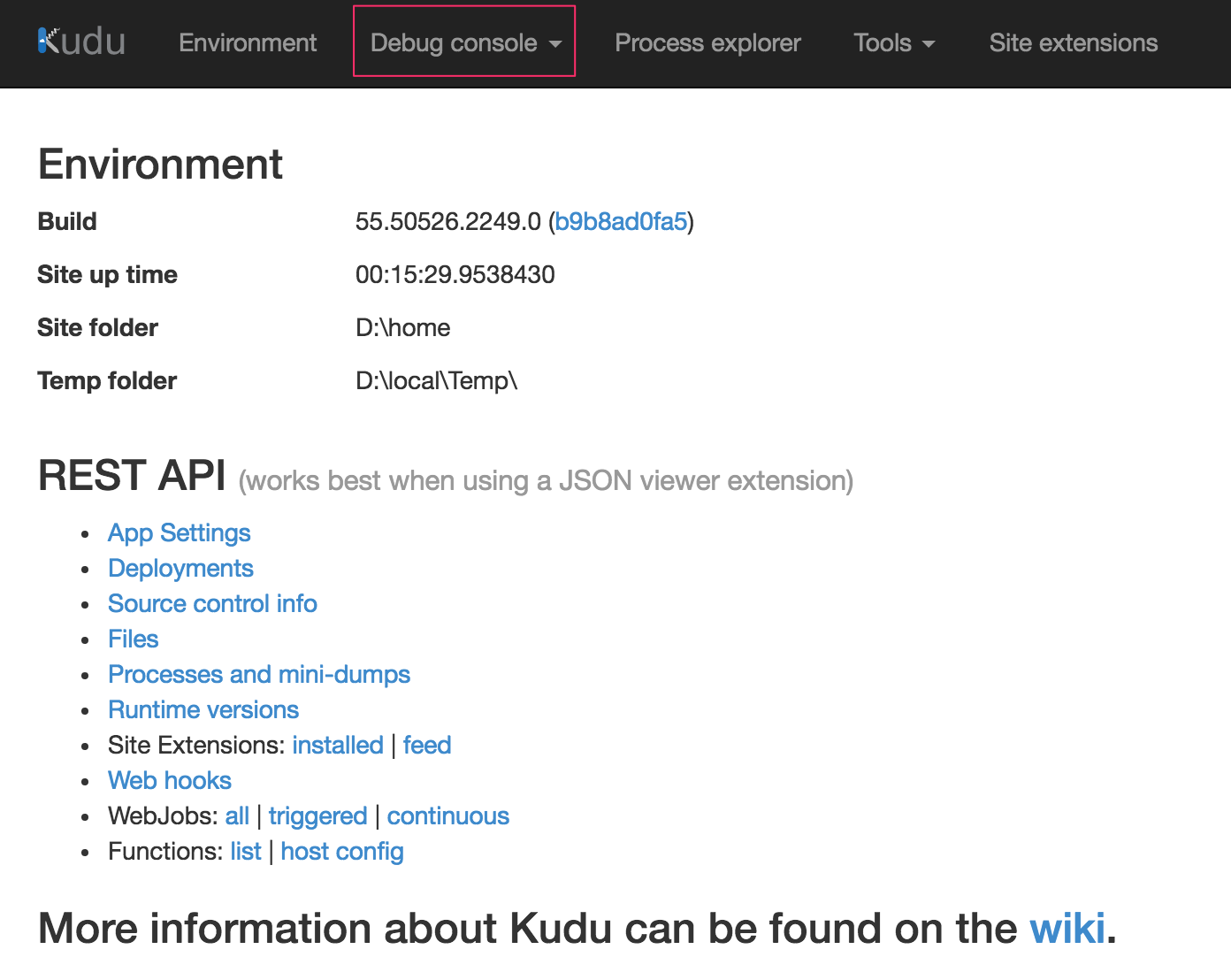Open Process explorer page

point(707,42)
